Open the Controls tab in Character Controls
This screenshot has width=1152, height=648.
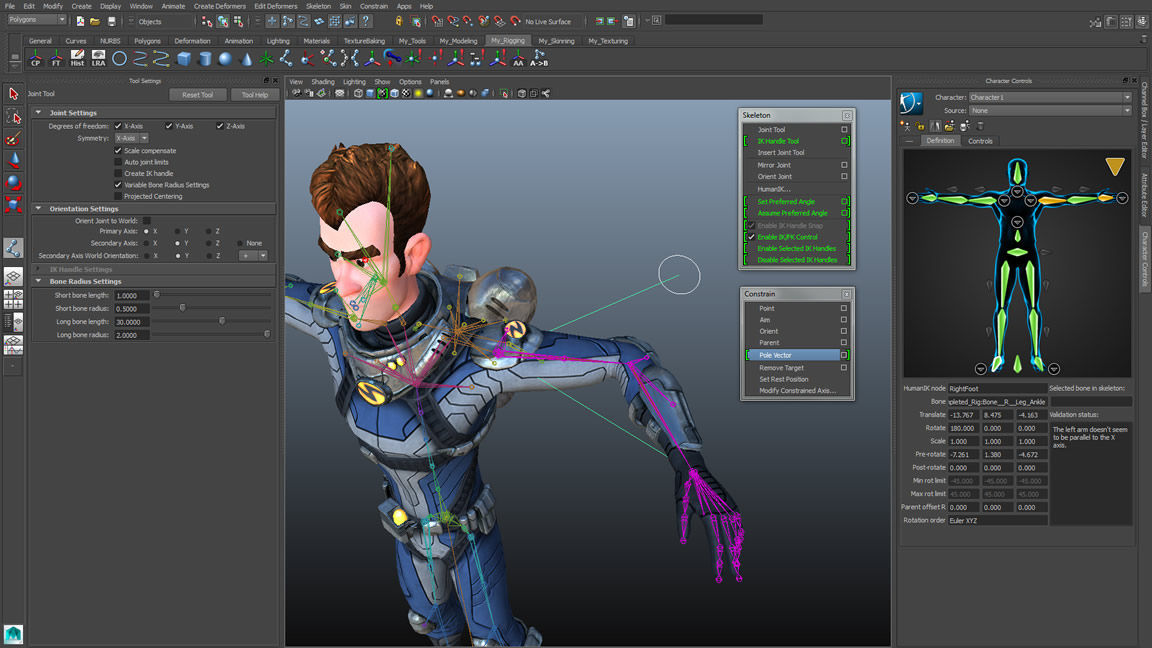[x=980, y=141]
